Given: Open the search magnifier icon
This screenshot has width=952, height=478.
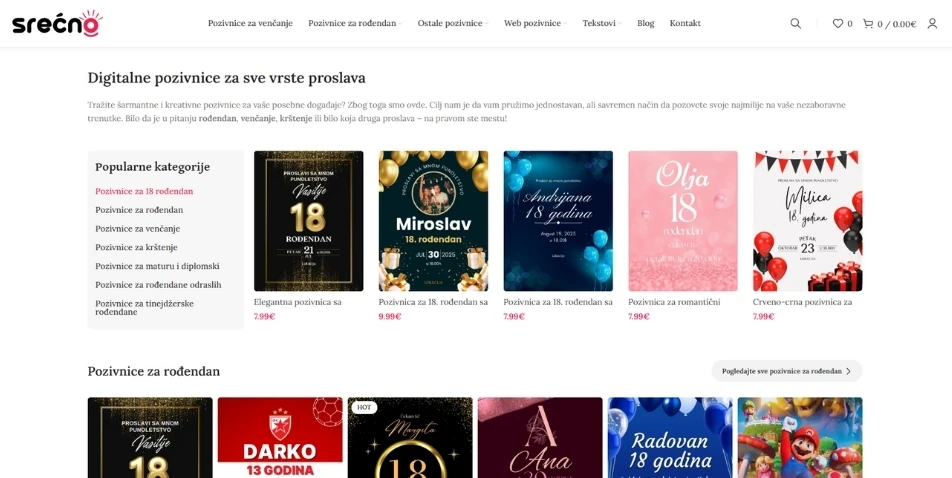Looking at the screenshot, I should click(x=795, y=24).
